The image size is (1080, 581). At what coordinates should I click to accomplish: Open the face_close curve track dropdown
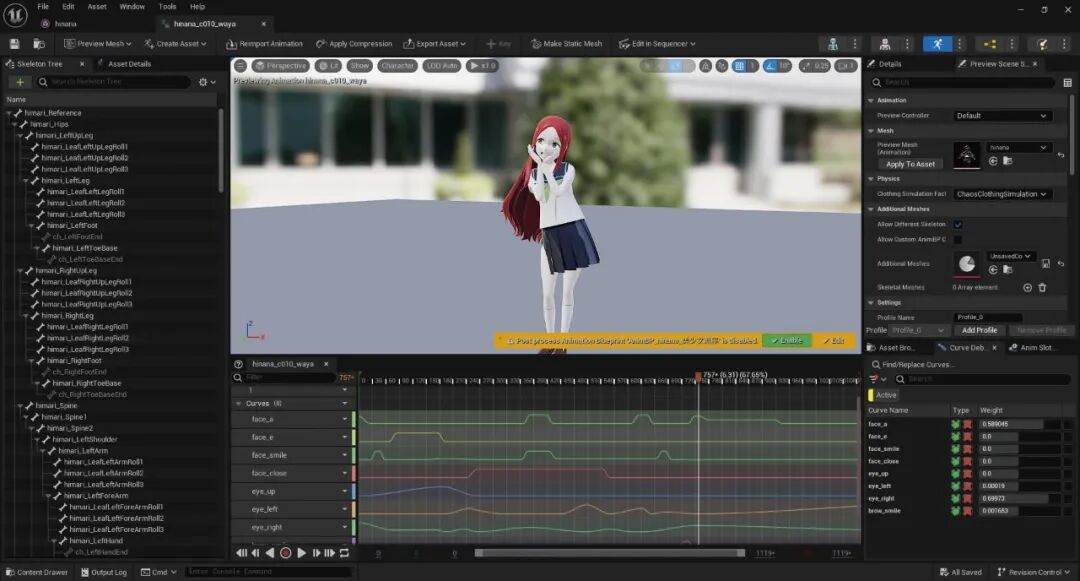point(344,473)
